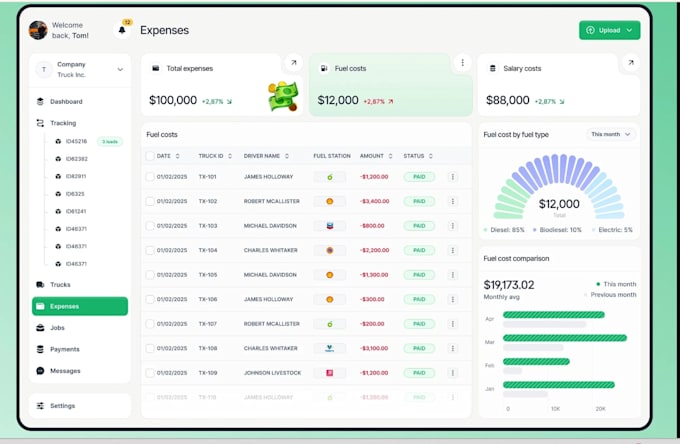The height and width of the screenshot is (444, 680).
Task: Check the TX-104 row checkbox
Action: pos(150,250)
